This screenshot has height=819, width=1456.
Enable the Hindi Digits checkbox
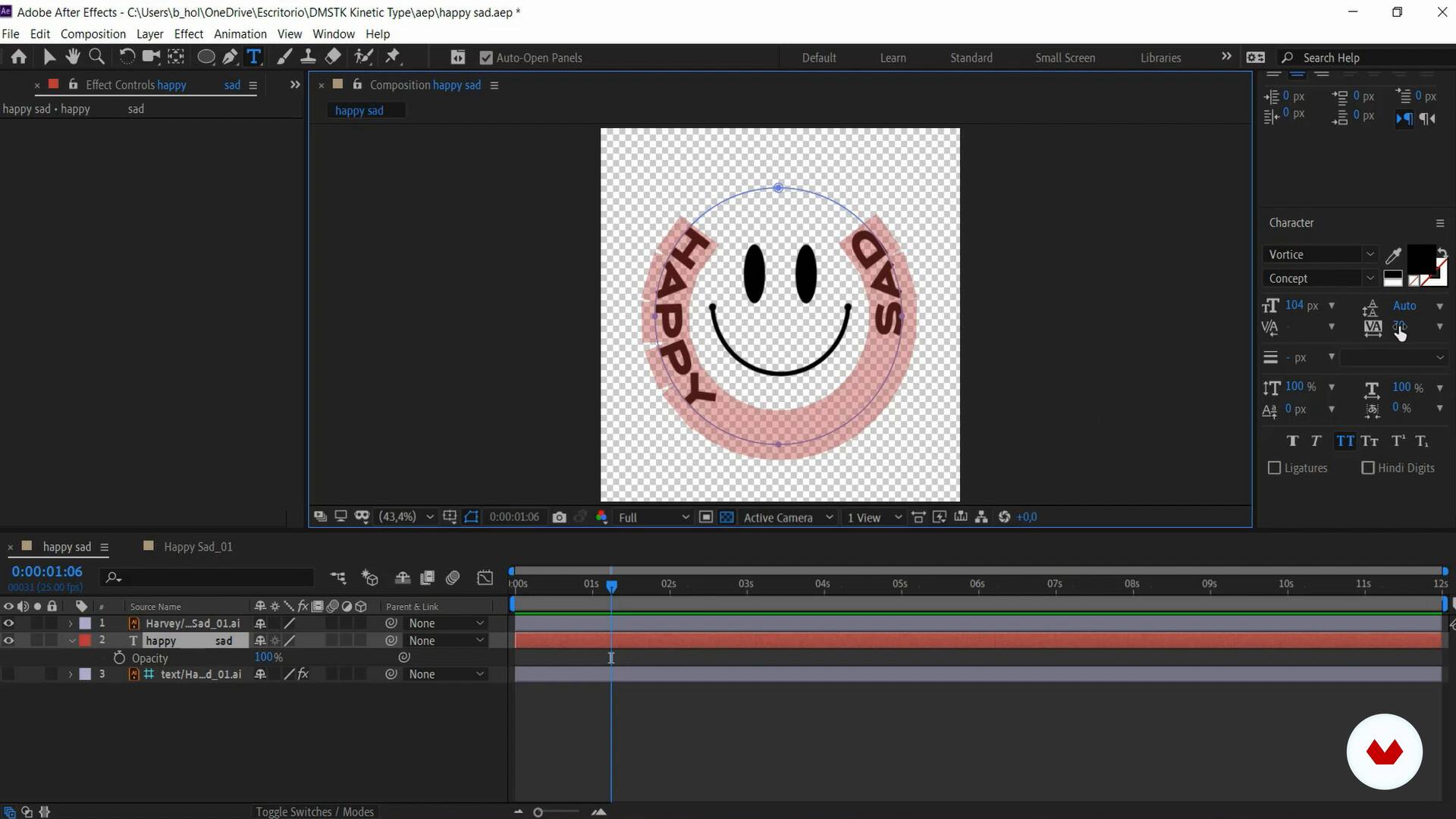tap(1368, 468)
